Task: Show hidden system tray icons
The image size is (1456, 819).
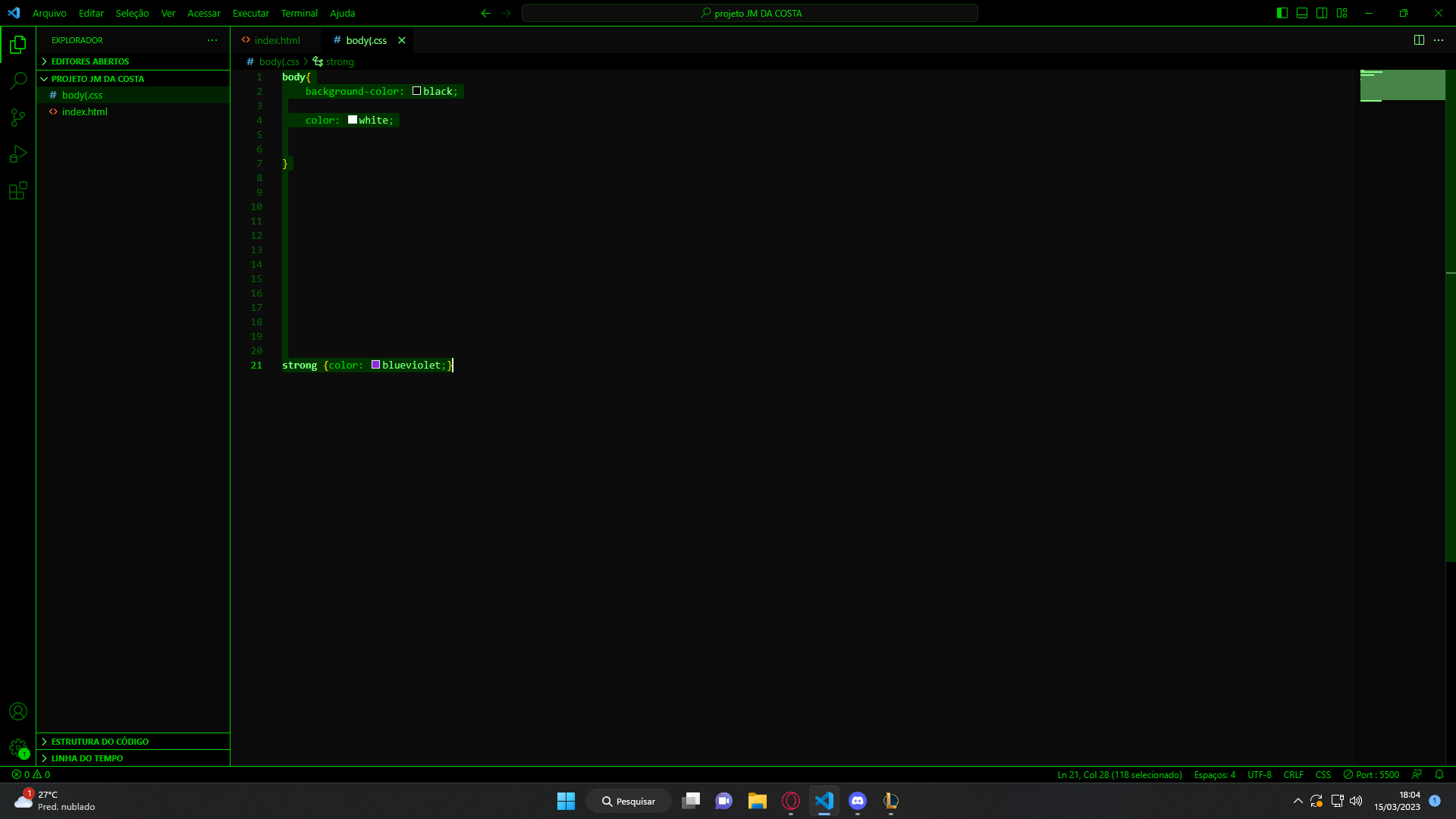Action: (1298, 801)
